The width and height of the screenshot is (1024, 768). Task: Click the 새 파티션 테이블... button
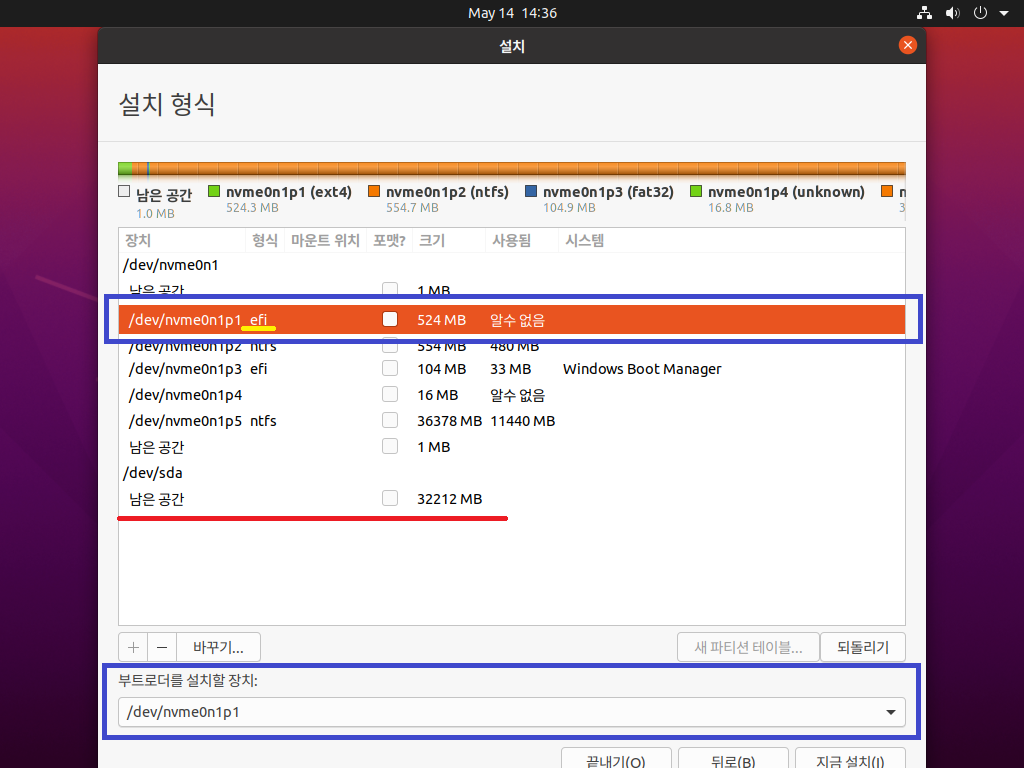coord(748,647)
